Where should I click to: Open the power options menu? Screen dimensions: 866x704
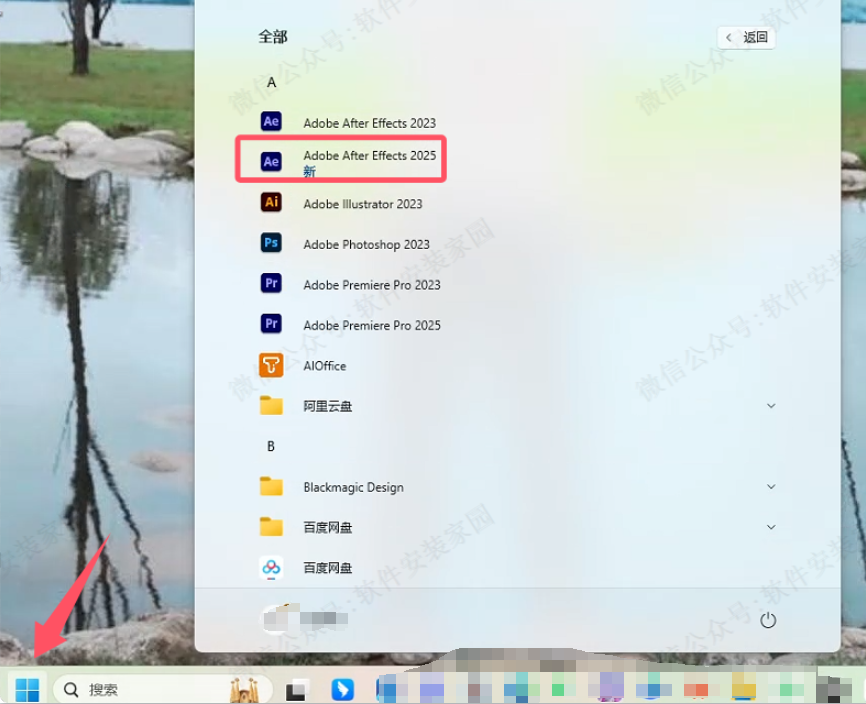pyautogui.click(x=768, y=619)
